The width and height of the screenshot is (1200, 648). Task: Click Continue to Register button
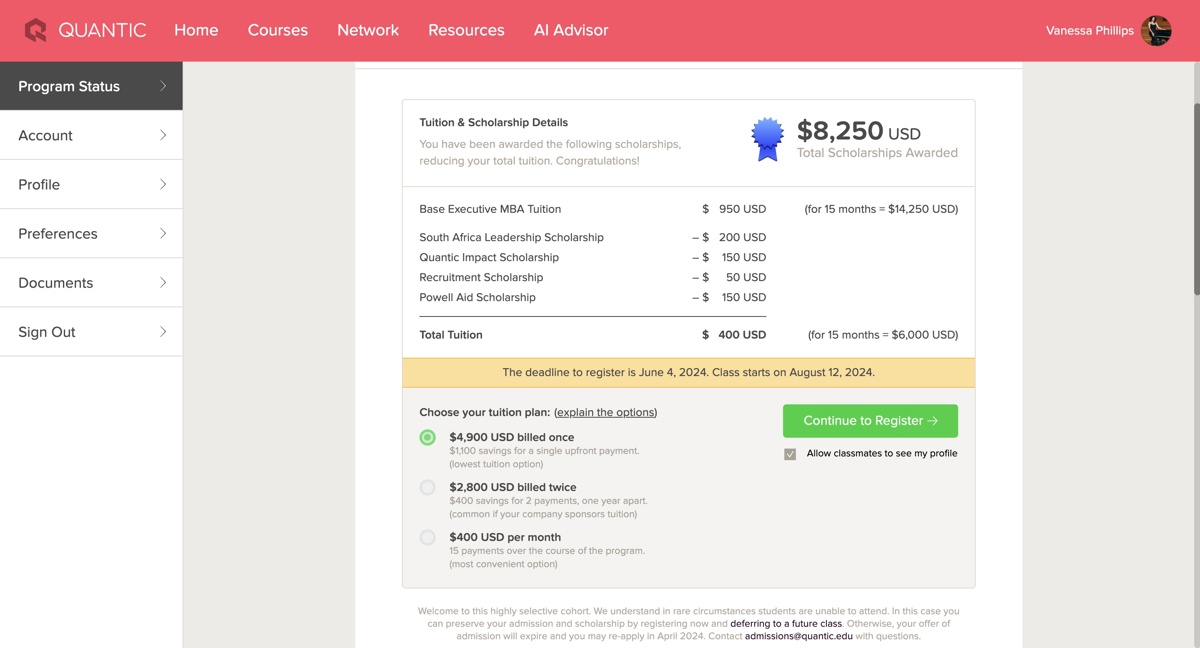pyautogui.click(x=870, y=421)
